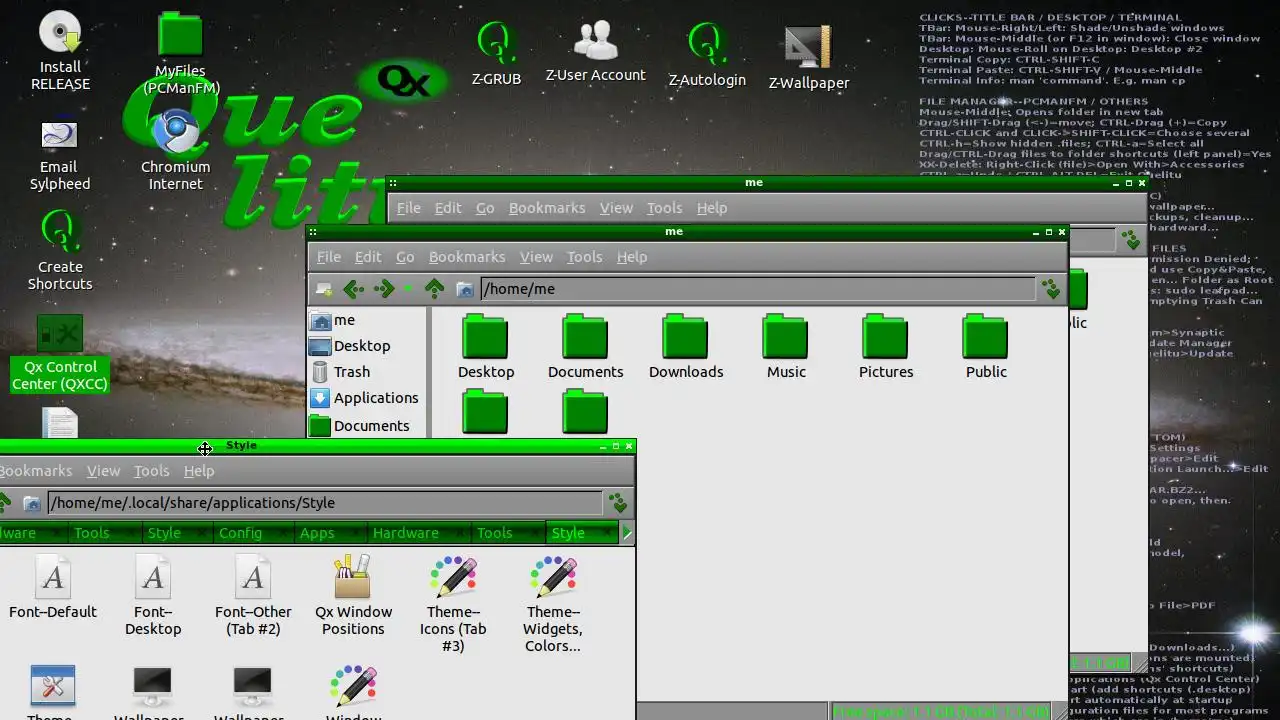Open Tools menu in the Style window
The width and height of the screenshot is (1280, 720).
[151, 471]
